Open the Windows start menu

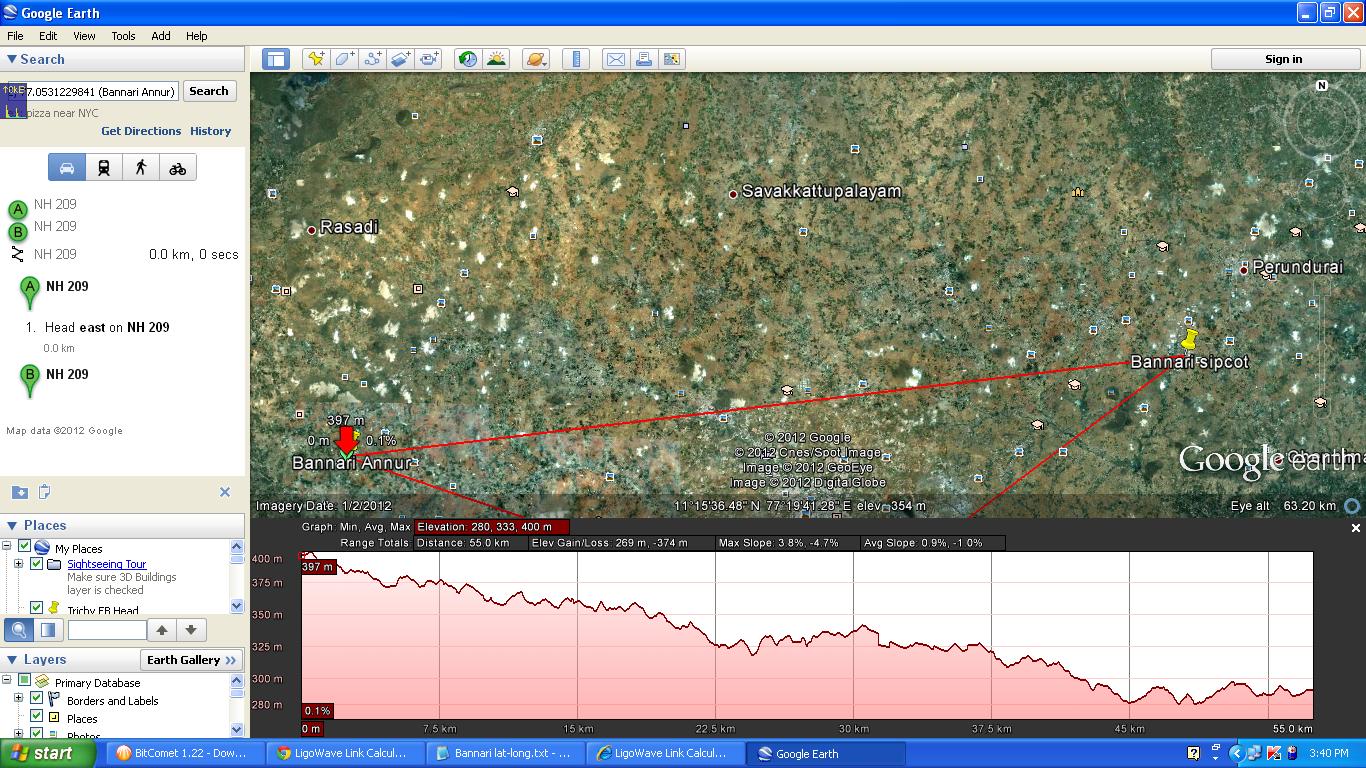coord(48,754)
